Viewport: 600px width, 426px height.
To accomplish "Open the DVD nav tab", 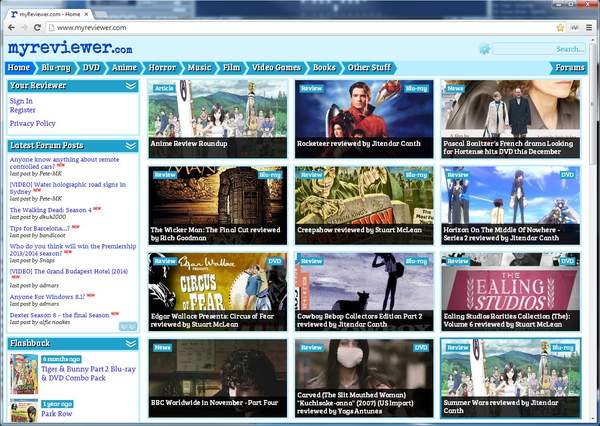I will 91,68.
